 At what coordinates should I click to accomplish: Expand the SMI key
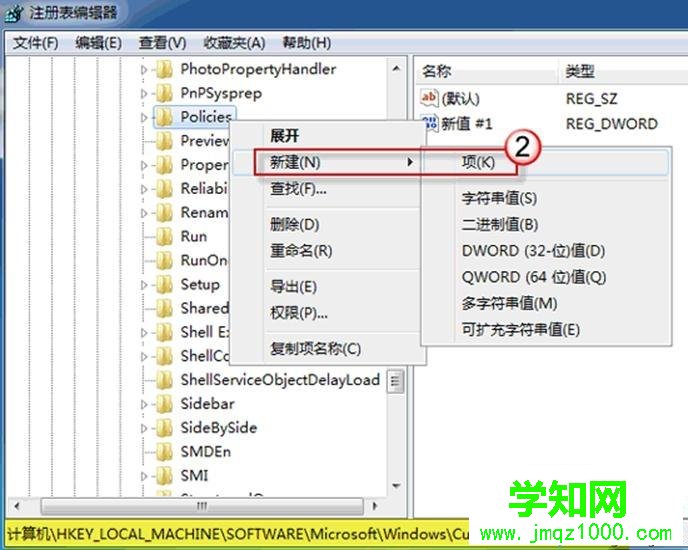144,476
